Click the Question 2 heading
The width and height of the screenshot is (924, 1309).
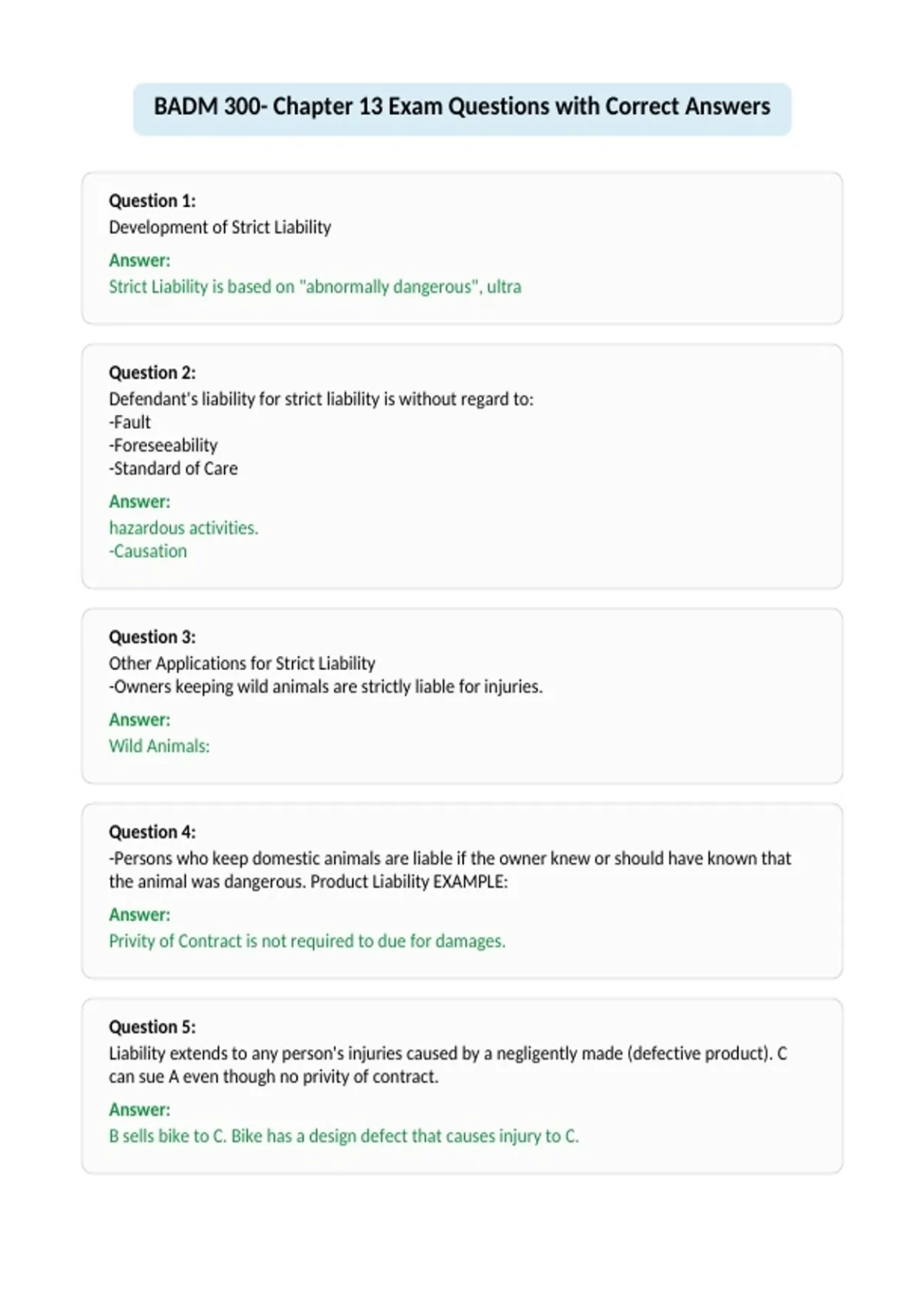tap(152, 373)
